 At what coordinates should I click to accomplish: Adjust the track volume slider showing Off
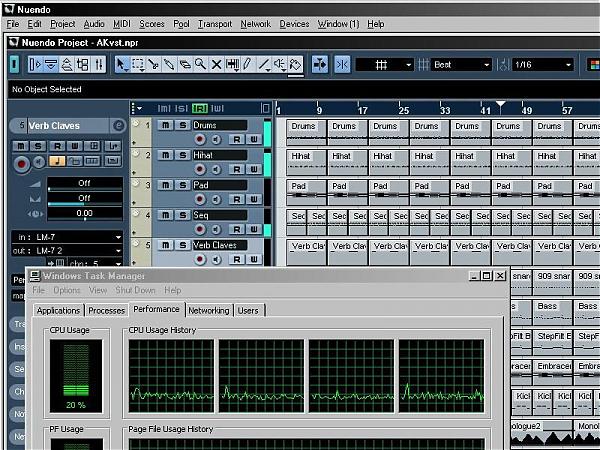pos(84,184)
